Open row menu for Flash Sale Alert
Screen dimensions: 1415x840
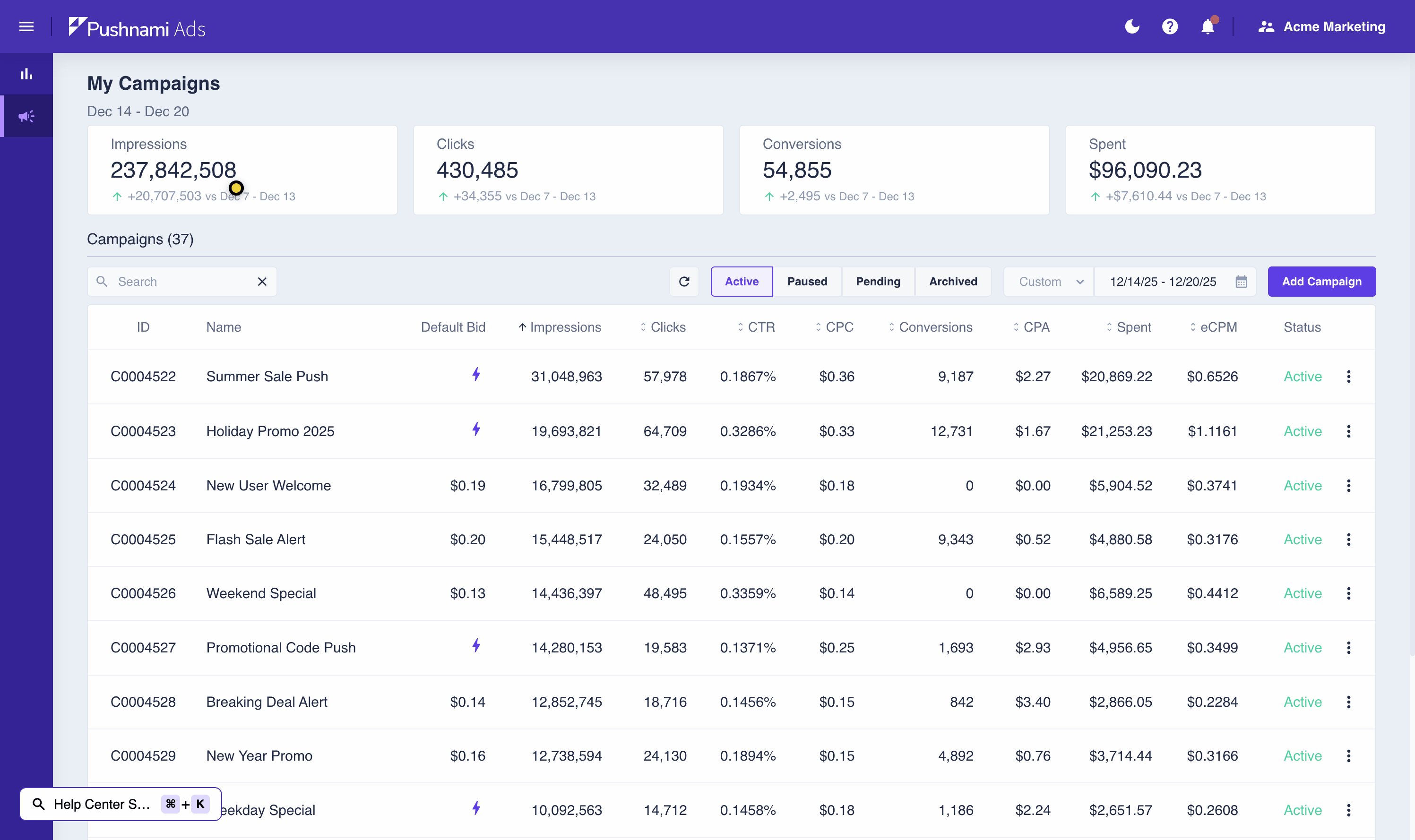click(1349, 540)
